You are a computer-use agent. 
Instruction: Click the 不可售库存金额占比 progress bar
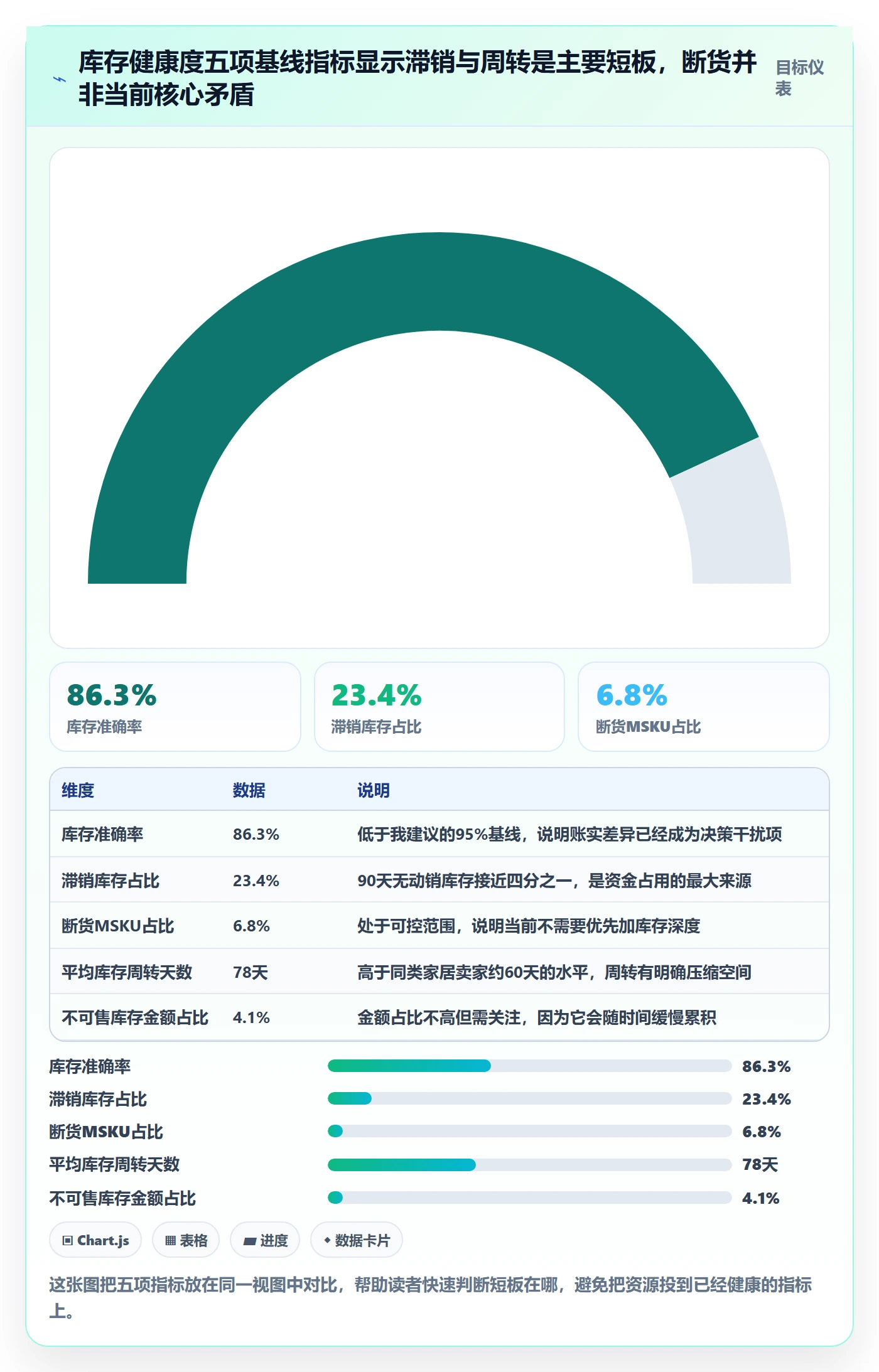pos(529,1198)
